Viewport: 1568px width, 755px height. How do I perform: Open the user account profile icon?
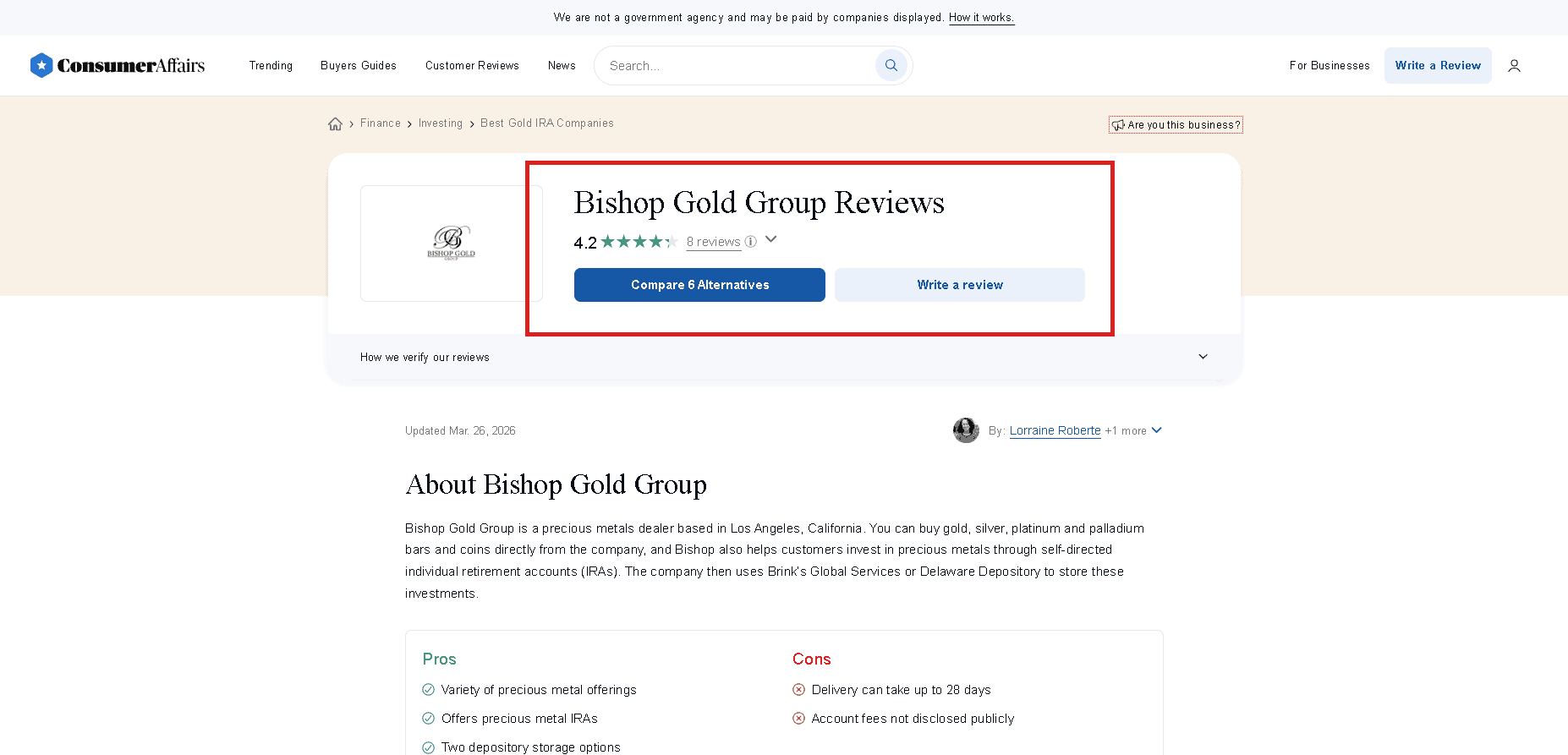coord(1514,65)
